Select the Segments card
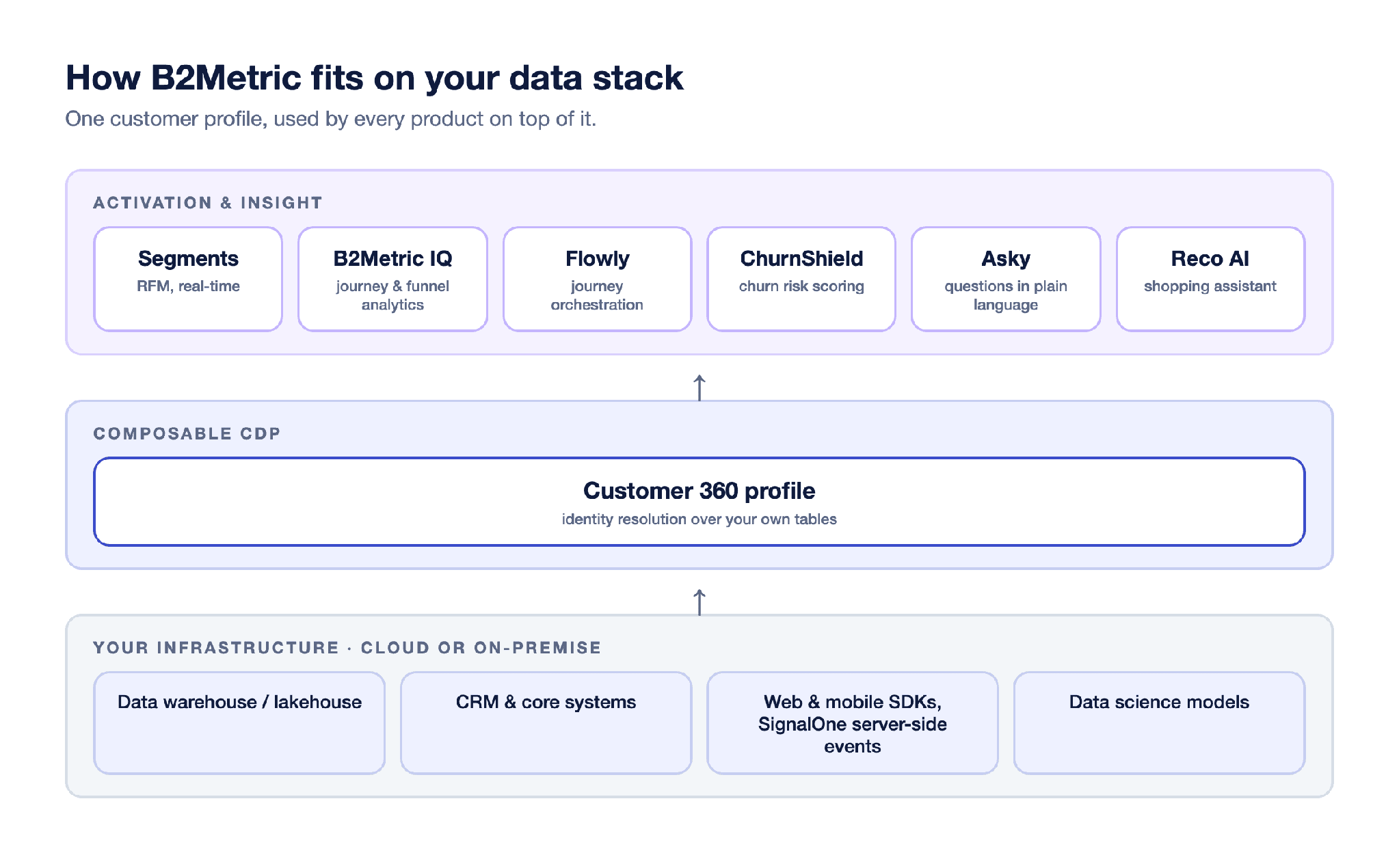1399x868 pixels. coord(188,279)
